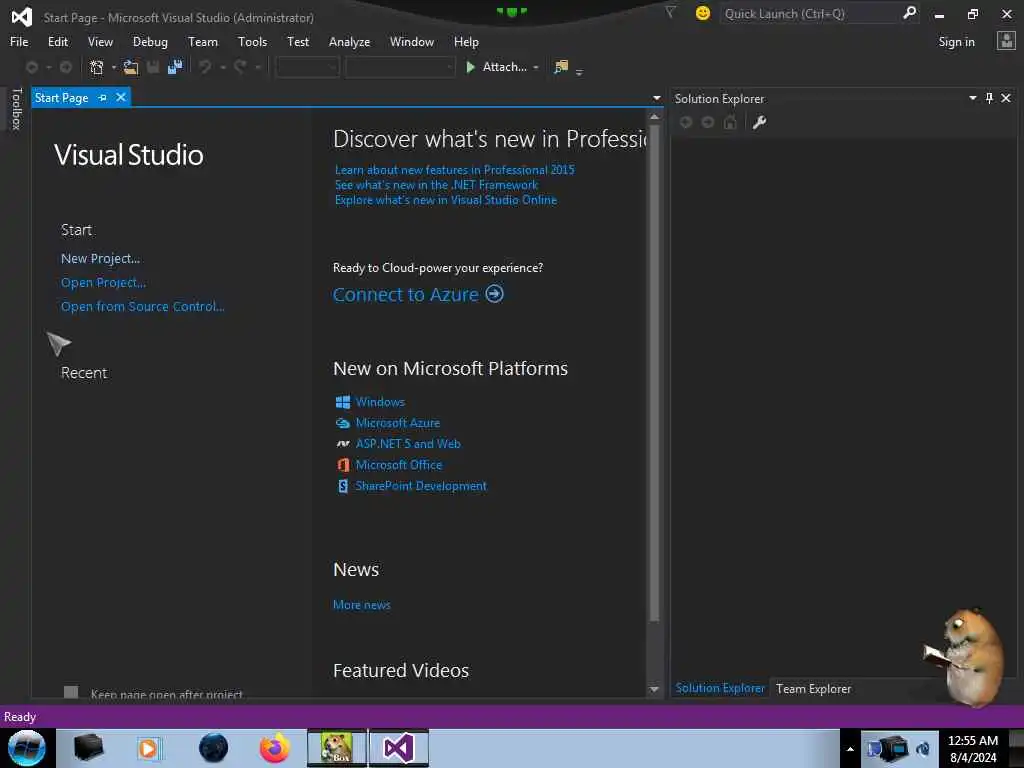Screen dimensions: 1024x768
Task: Click the Visual Studio taskbar button
Action: (398, 748)
